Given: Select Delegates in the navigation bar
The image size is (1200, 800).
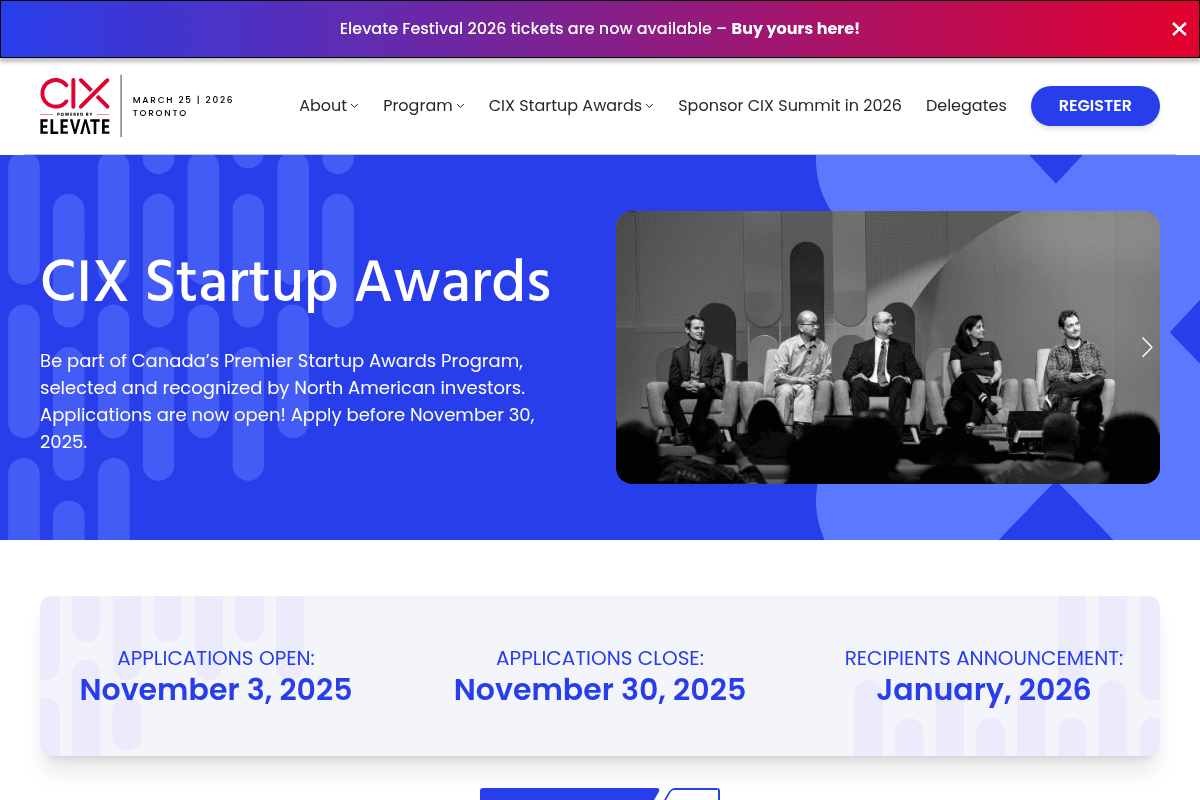Looking at the screenshot, I should click(966, 105).
